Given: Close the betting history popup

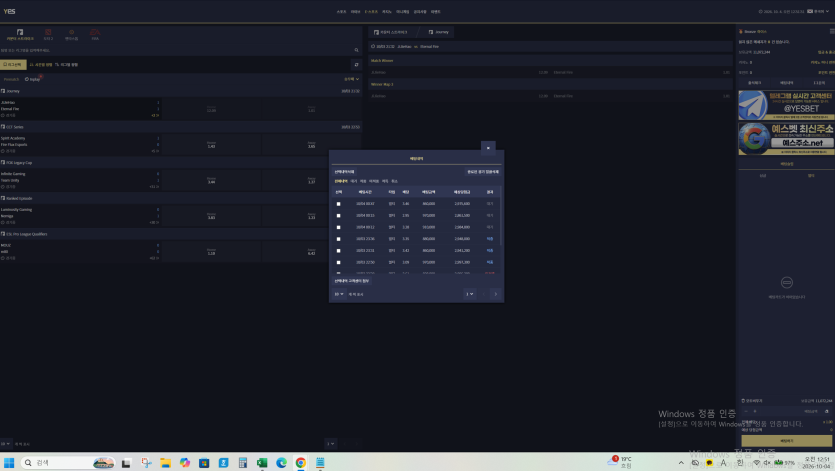Looking at the screenshot, I should (x=488, y=148).
